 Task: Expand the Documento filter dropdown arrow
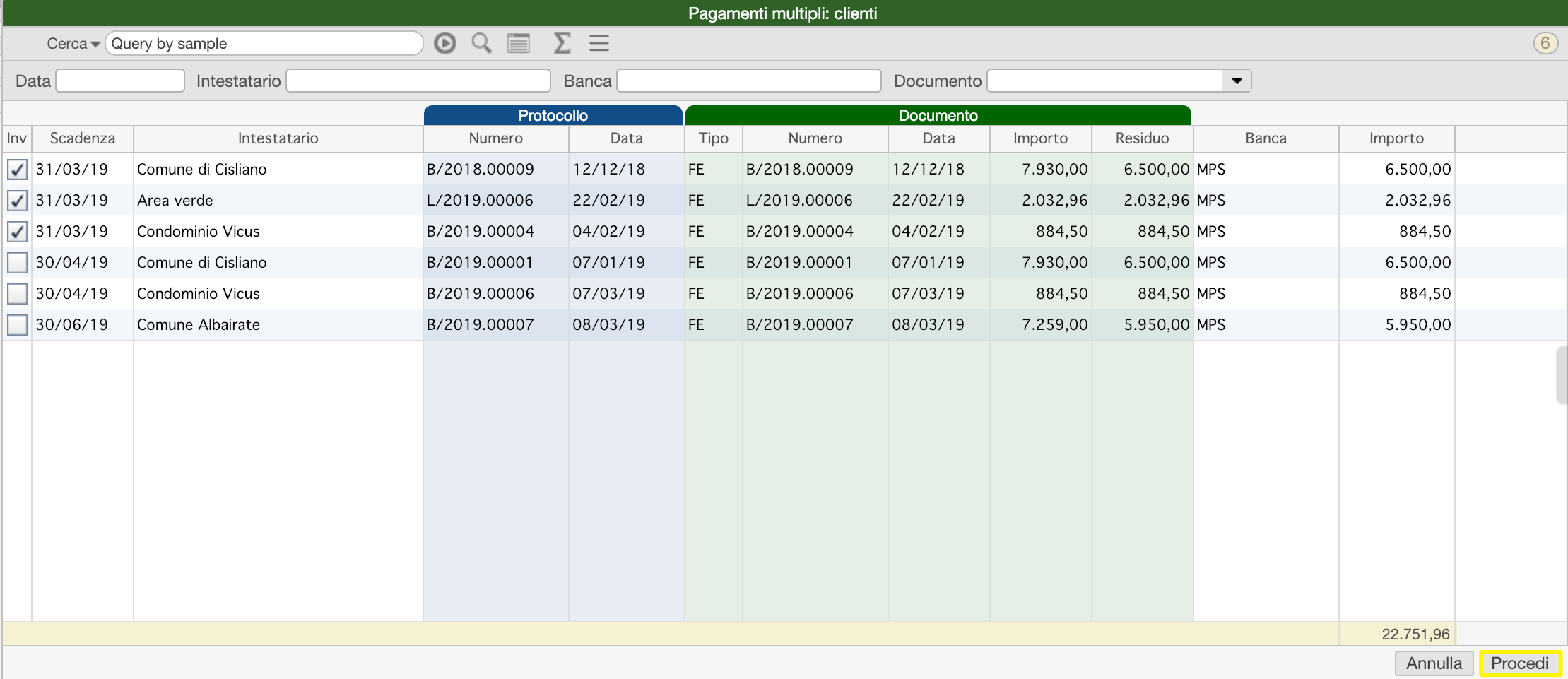tap(1237, 81)
